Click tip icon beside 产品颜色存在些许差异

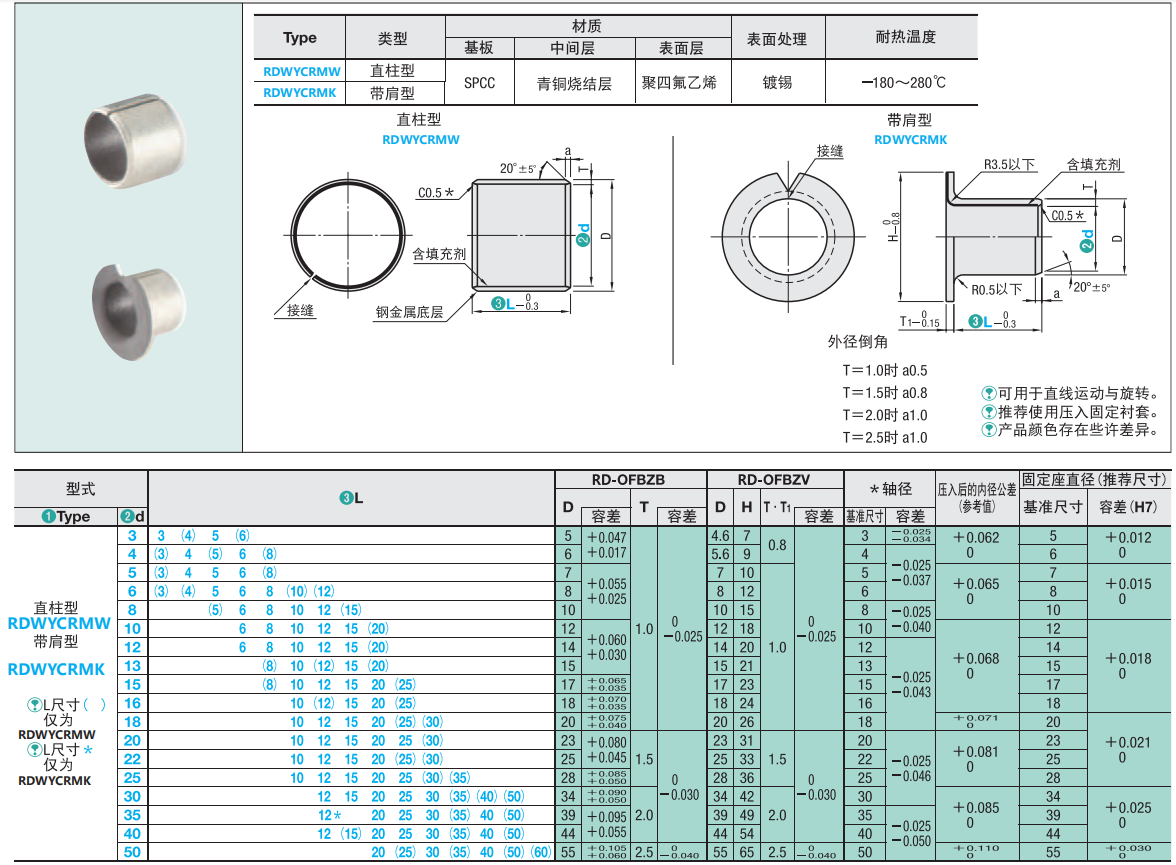click(989, 430)
